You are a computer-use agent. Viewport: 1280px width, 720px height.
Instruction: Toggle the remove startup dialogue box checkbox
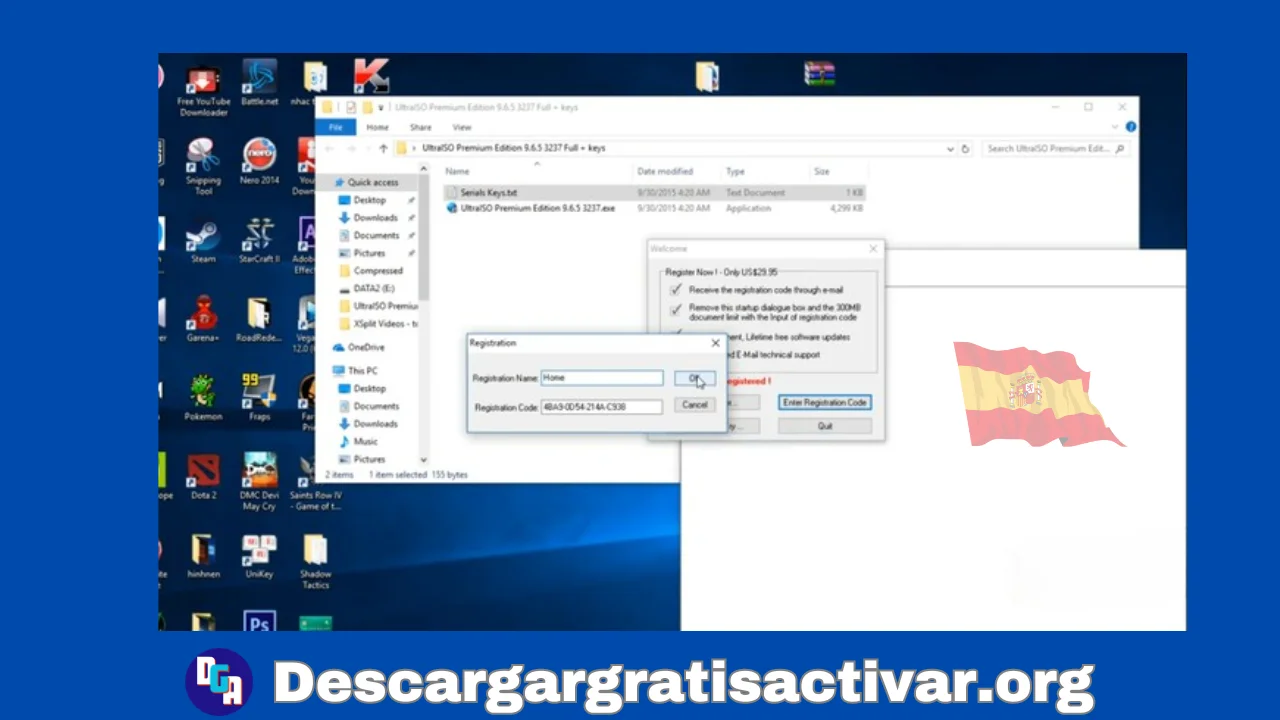[676, 311]
